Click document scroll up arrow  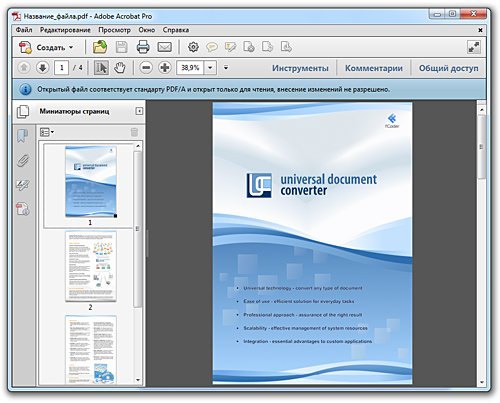coord(481,110)
